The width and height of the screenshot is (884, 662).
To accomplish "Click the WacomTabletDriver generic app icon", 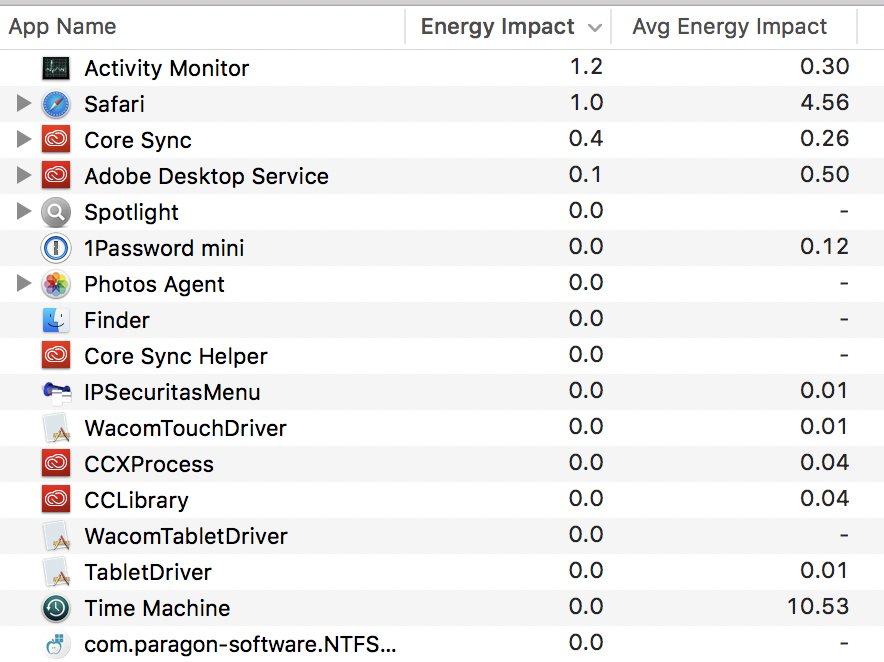I will tap(56, 536).
